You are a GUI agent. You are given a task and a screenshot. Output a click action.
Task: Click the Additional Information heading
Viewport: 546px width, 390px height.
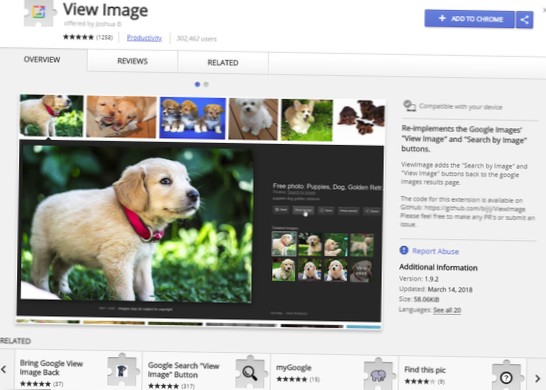[438, 267]
